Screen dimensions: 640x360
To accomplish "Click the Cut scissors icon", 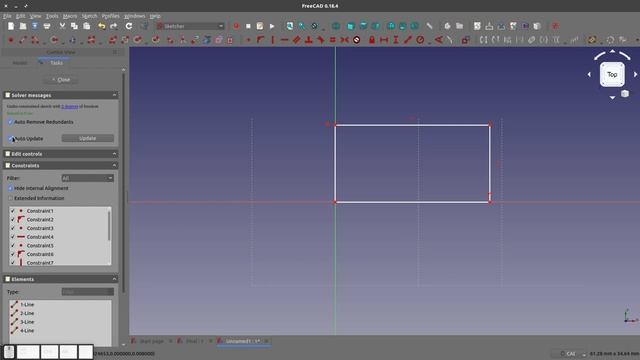I will point(62,26).
